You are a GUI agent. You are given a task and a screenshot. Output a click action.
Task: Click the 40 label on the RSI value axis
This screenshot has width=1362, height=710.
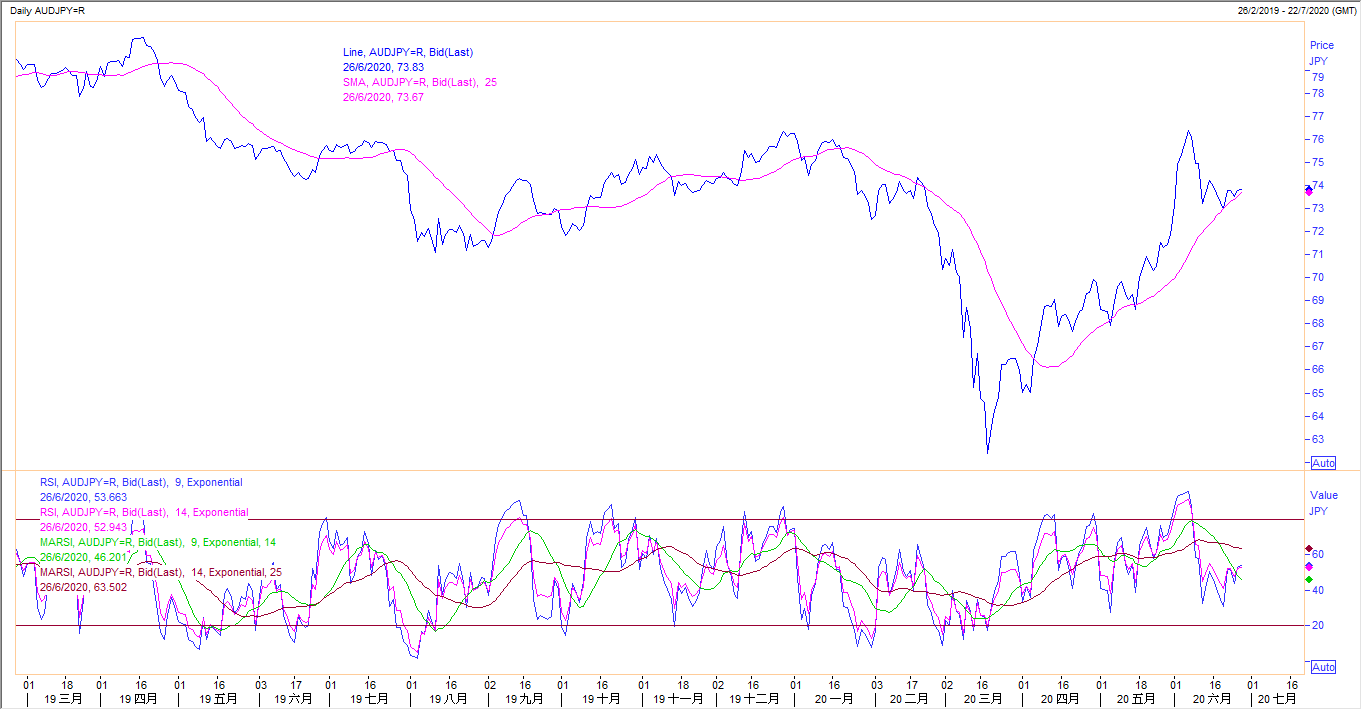click(1318, 590)
